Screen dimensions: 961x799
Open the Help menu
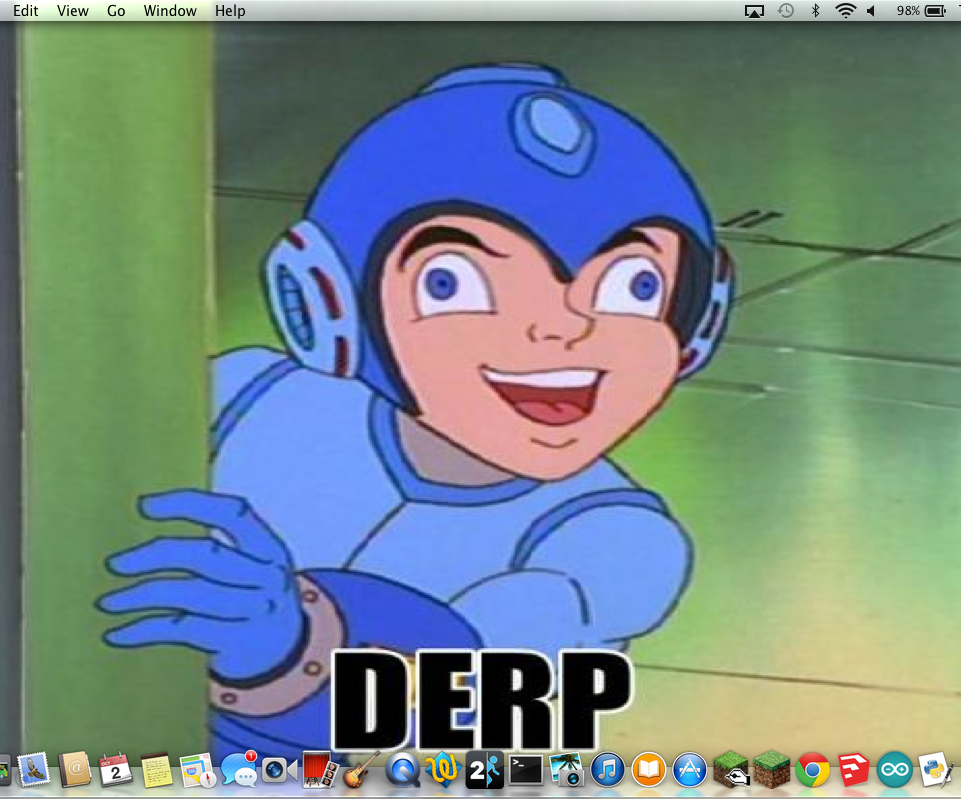230,10
